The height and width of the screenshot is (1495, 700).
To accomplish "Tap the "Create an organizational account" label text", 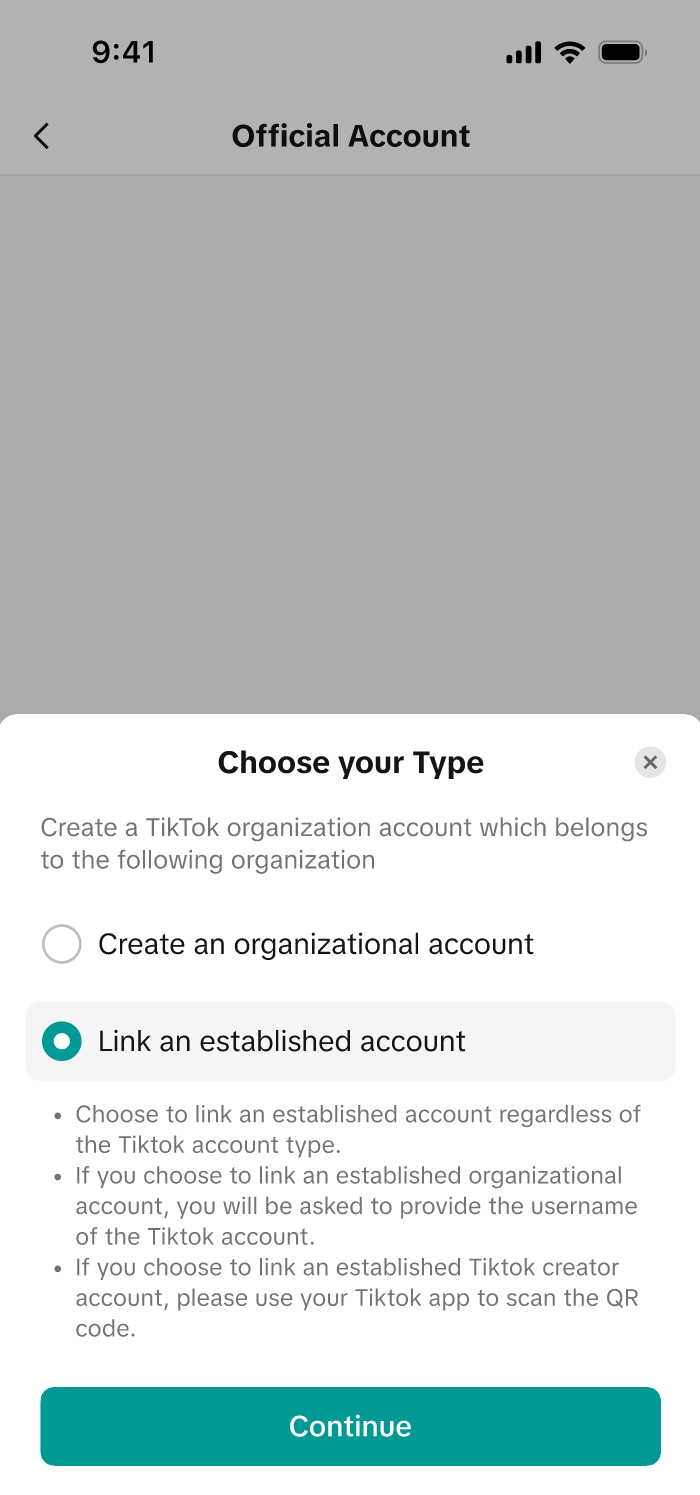I will tap(315, 944).
